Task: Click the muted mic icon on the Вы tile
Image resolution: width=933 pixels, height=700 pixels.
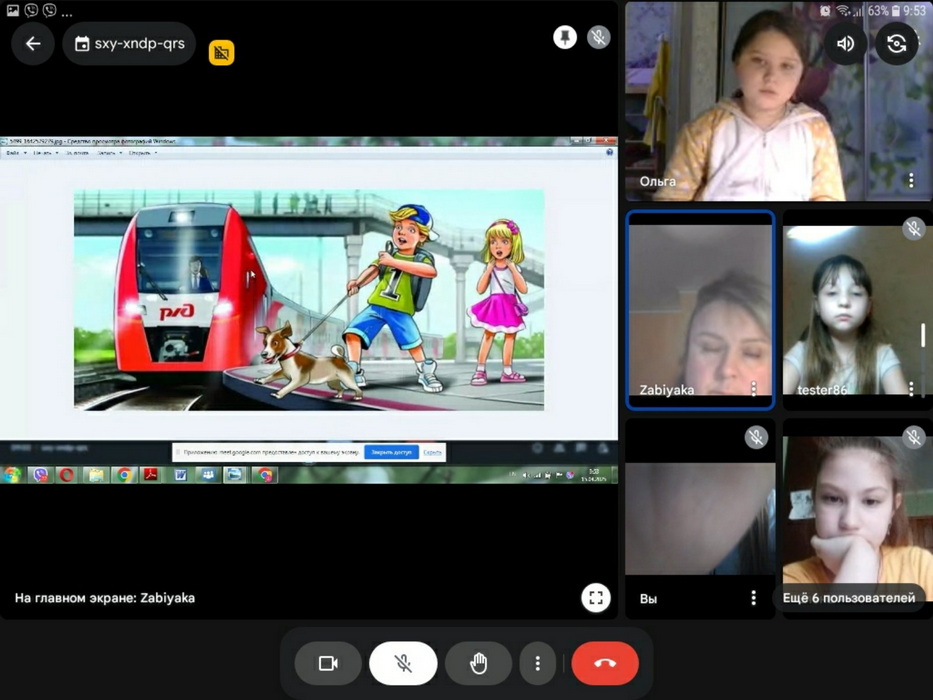Action: click(756, 438)
